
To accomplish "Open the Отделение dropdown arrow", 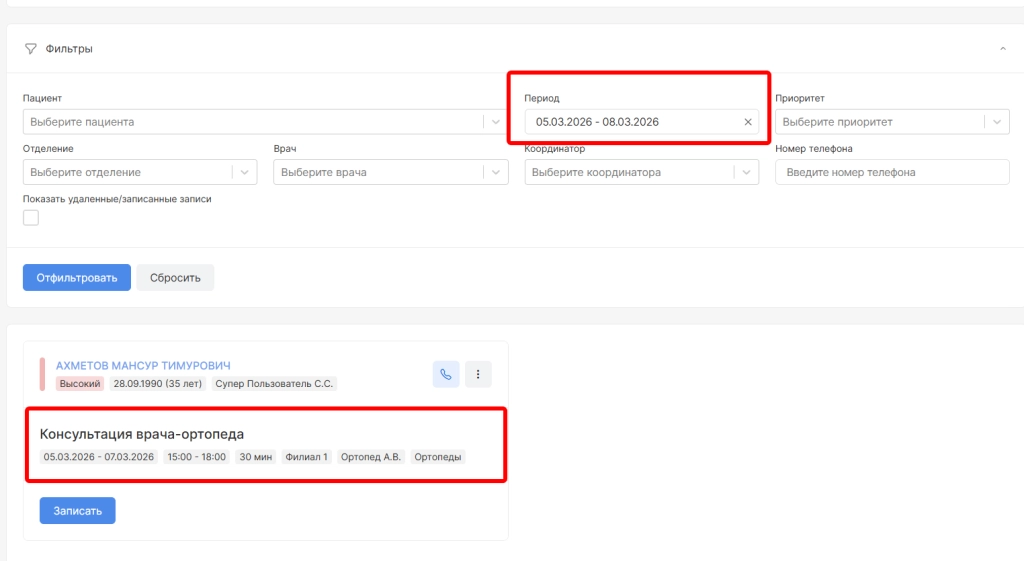I will 244,172.
